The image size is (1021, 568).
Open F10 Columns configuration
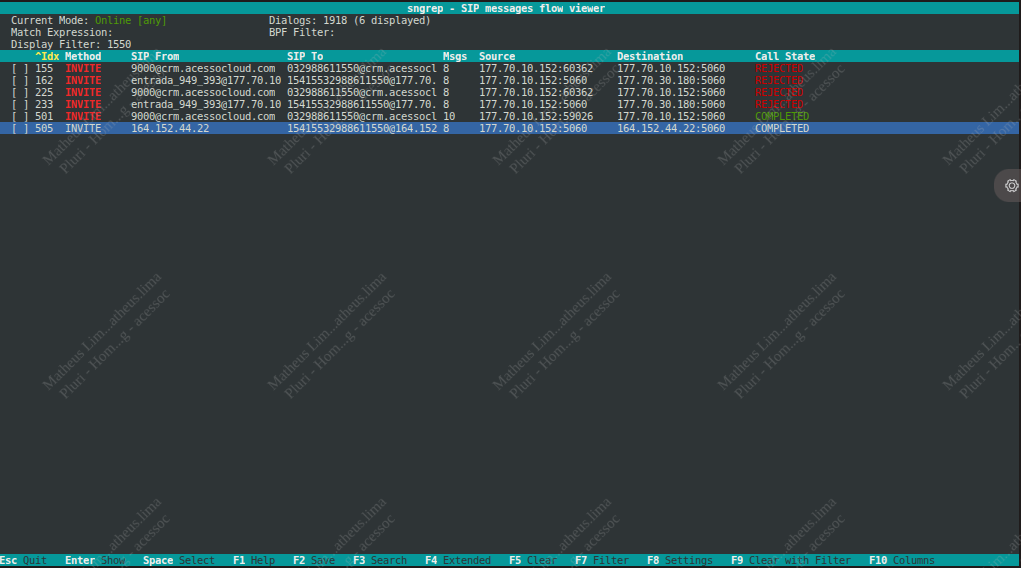901,561
